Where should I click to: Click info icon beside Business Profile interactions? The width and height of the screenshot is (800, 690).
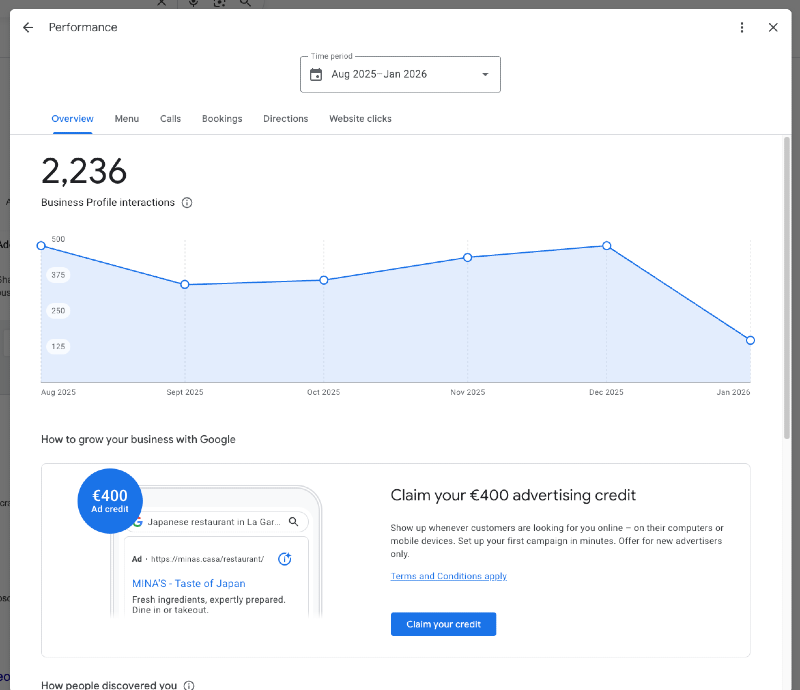[x=187, y=203]
